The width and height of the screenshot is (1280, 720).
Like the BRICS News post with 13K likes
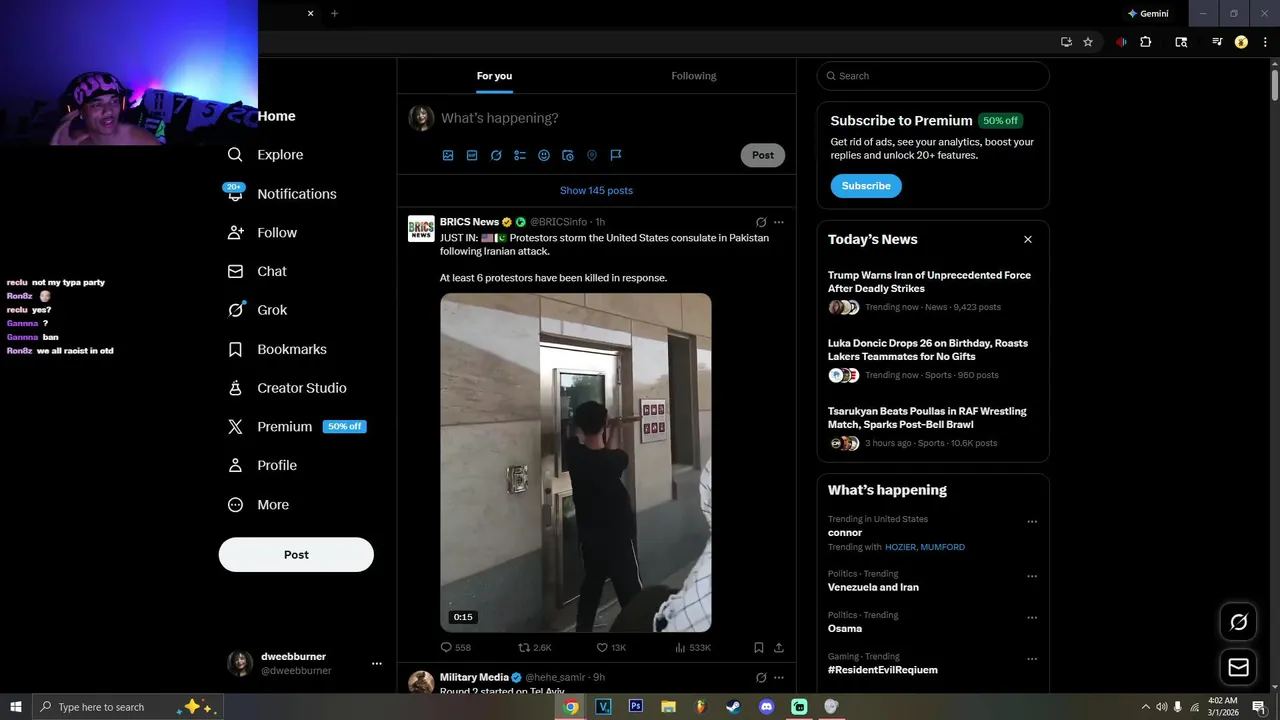[x=611, y=648]
